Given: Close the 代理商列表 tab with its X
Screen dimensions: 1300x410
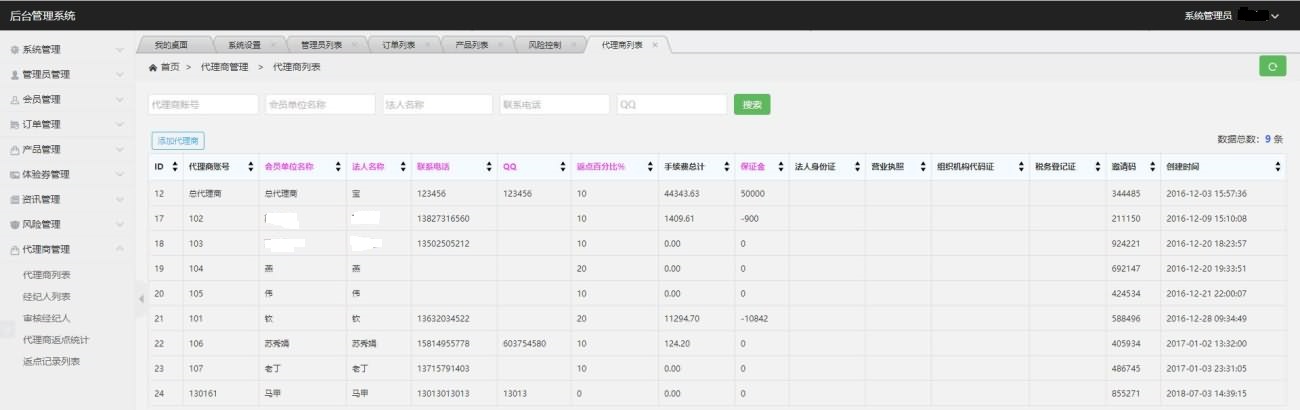Looking at the screenshot, I should (655, 45).
